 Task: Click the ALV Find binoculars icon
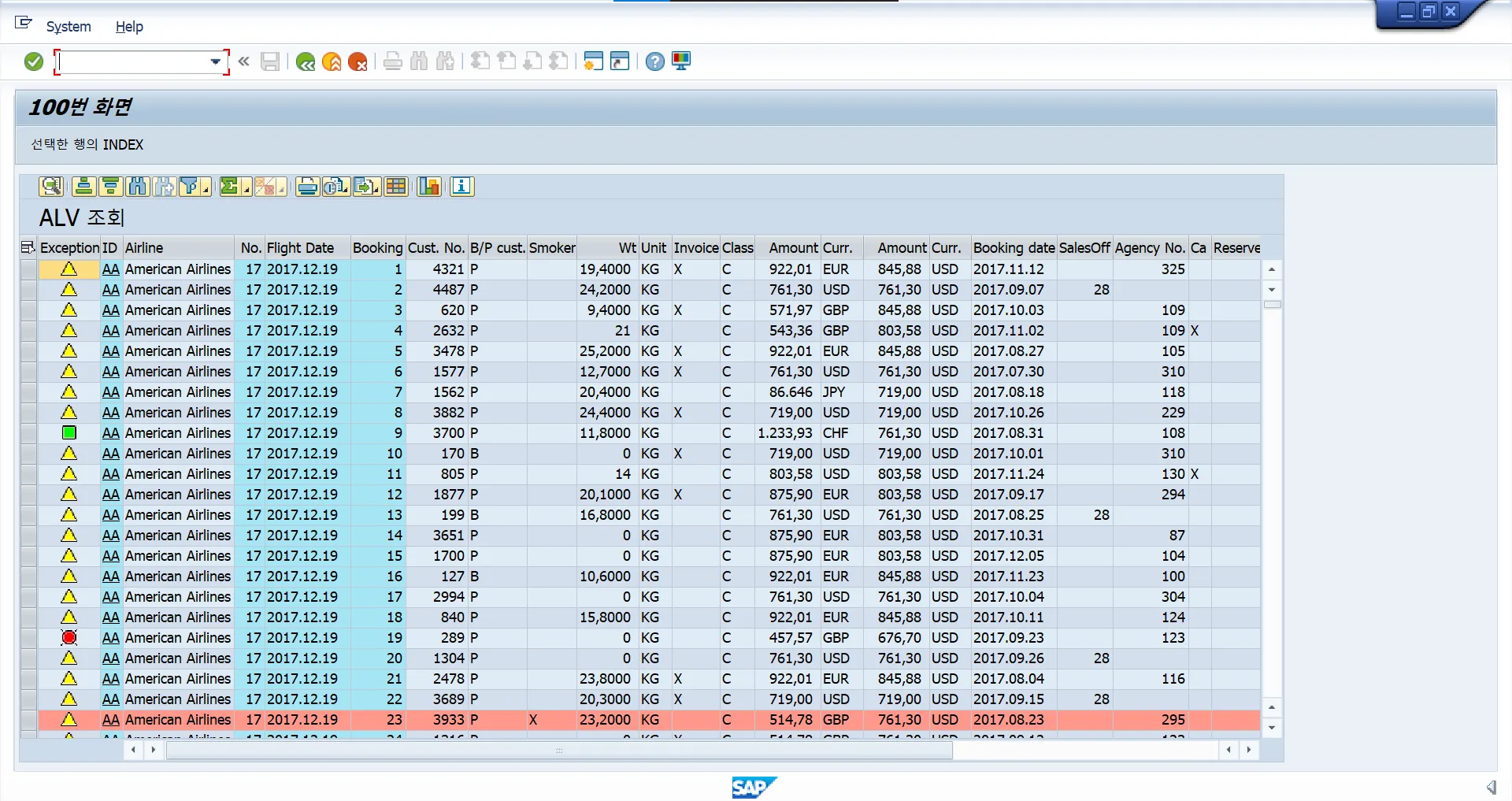[x=137, y=187]
